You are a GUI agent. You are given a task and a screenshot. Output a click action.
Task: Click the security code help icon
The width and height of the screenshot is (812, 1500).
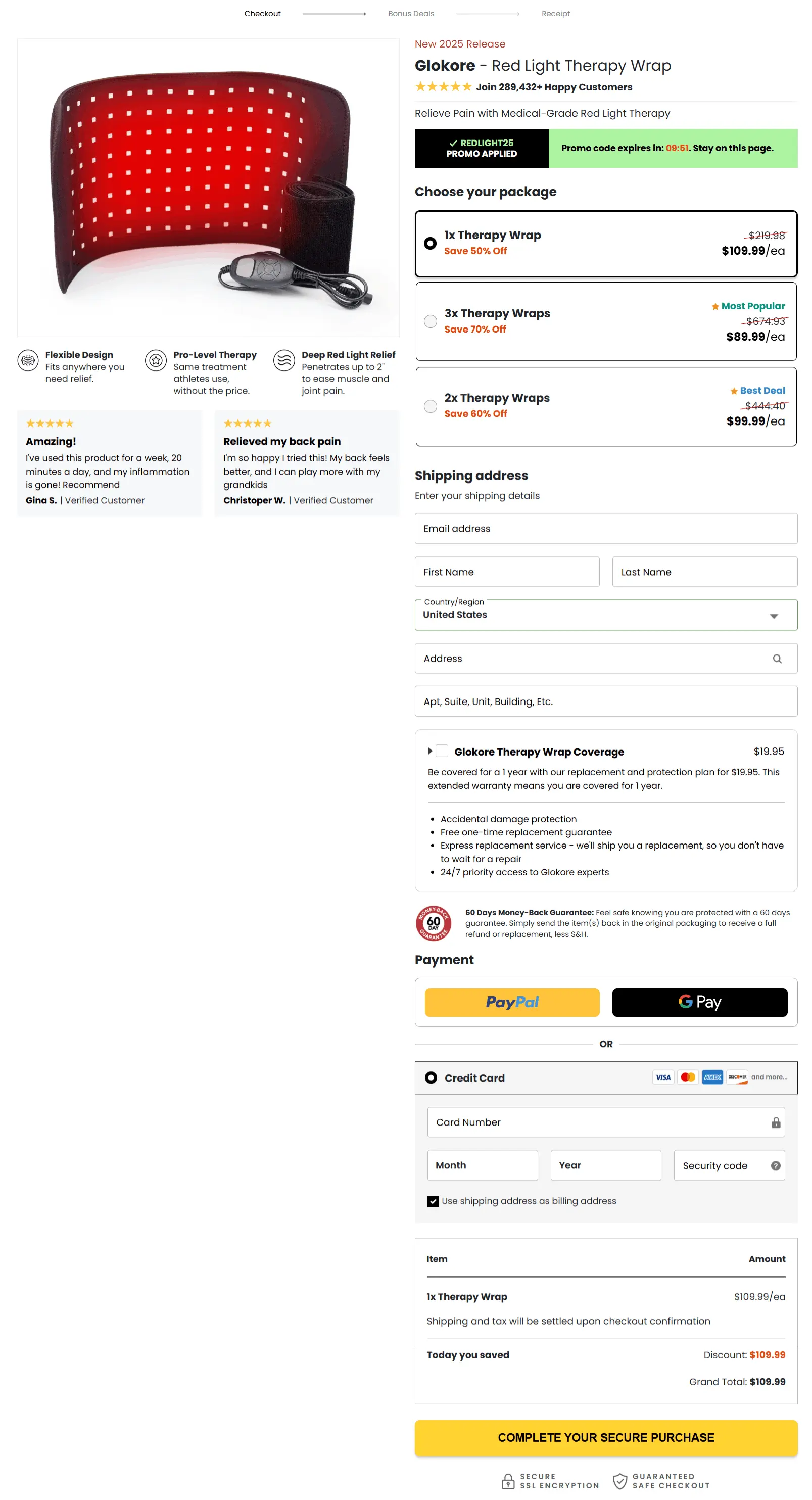(775, 1165)
